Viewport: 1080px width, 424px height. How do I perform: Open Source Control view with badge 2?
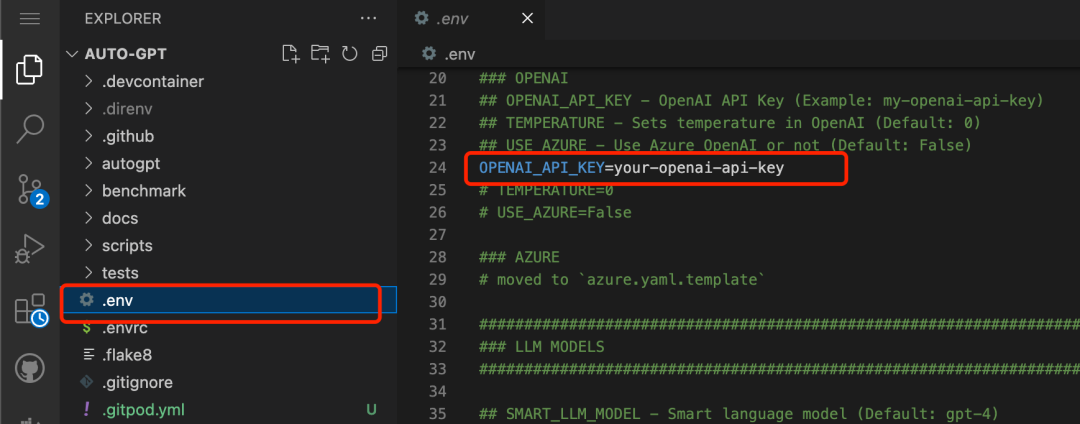coord(30,189)
